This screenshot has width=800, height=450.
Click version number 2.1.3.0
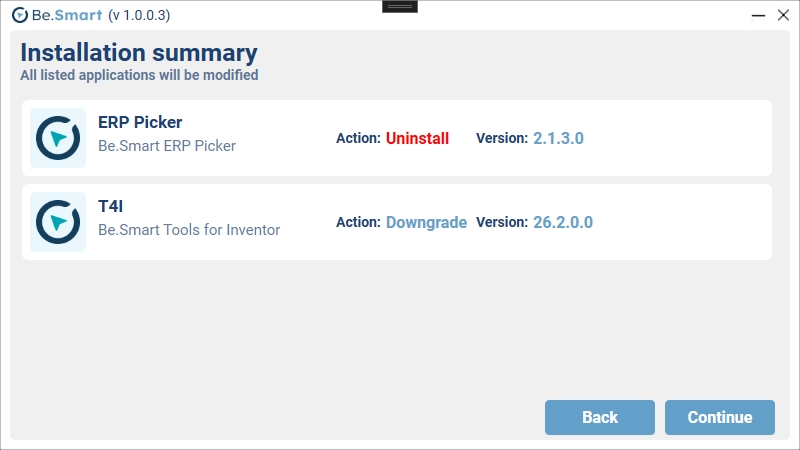click(558, 139)
